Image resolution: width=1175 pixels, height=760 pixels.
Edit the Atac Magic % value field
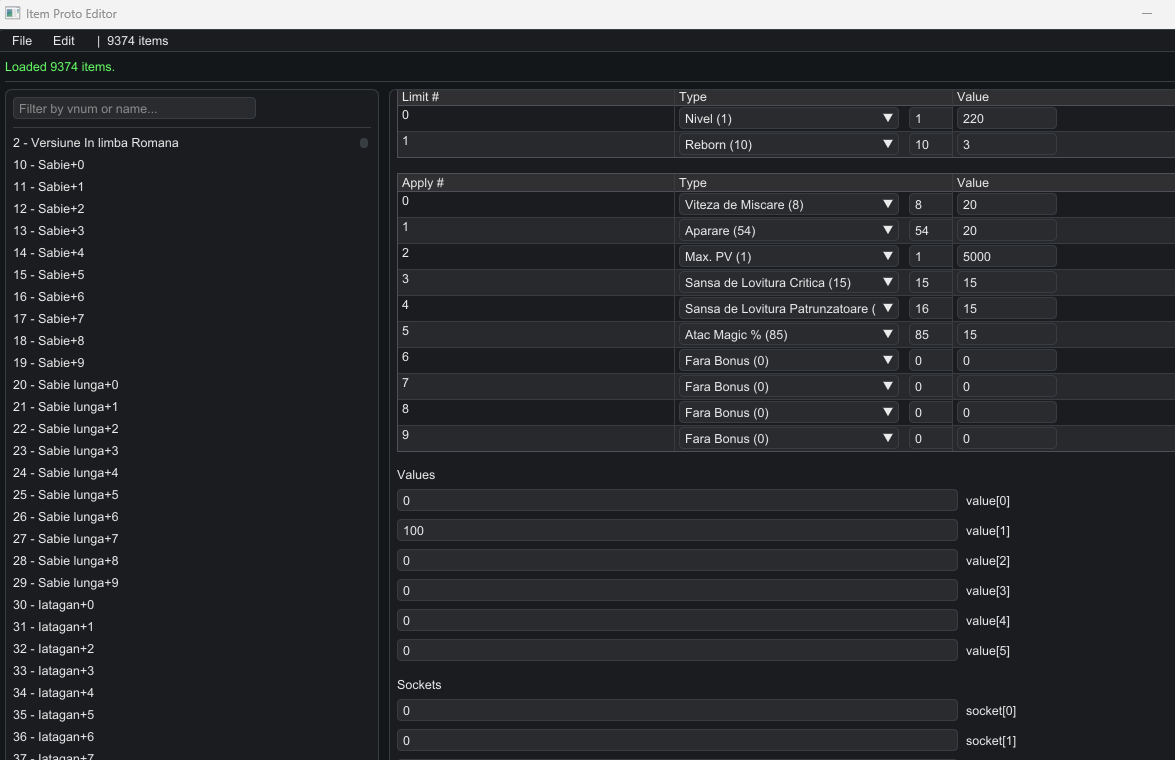pyautogui.click(x=1006, y=334)
